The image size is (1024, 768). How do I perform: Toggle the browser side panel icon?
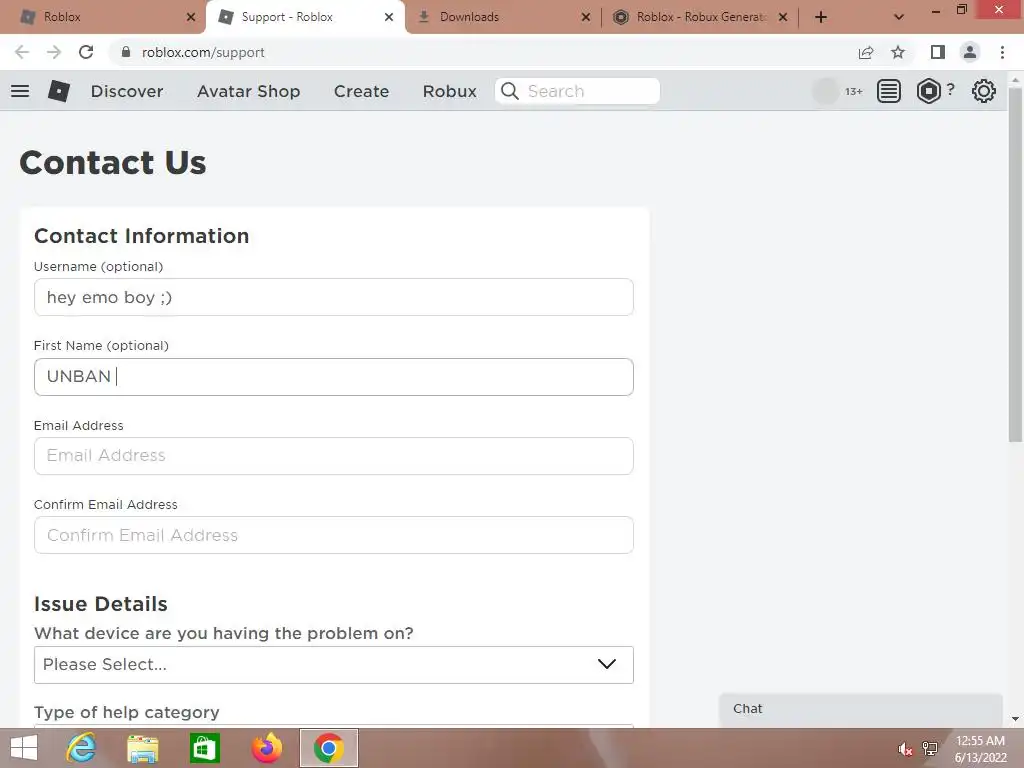(938, 52)
